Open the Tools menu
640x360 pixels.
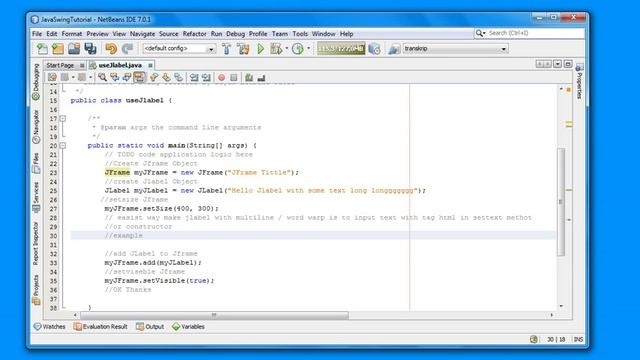(300, 34)
